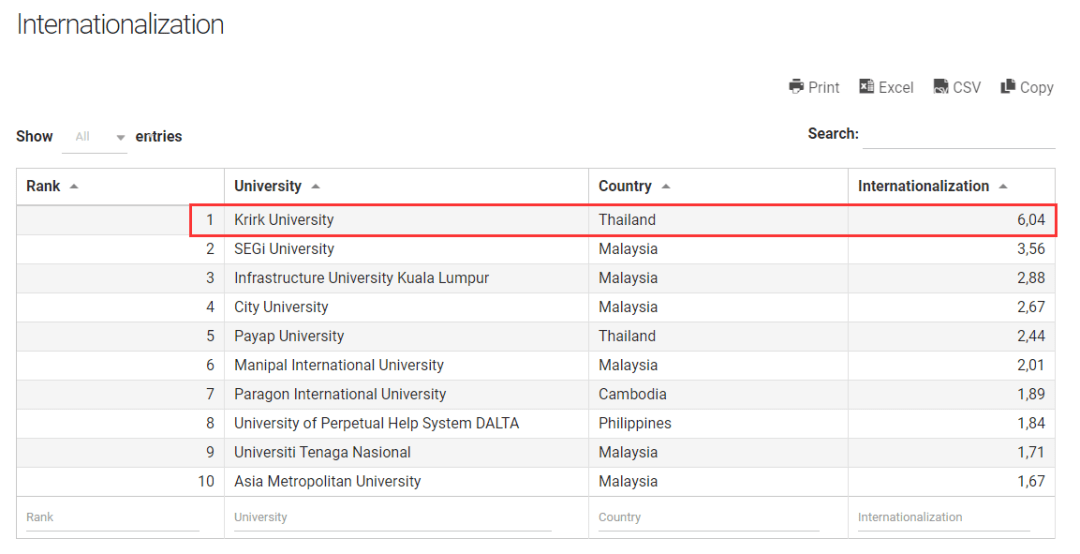
Task: Filter by Country footer input
Action: coord(708,518)
